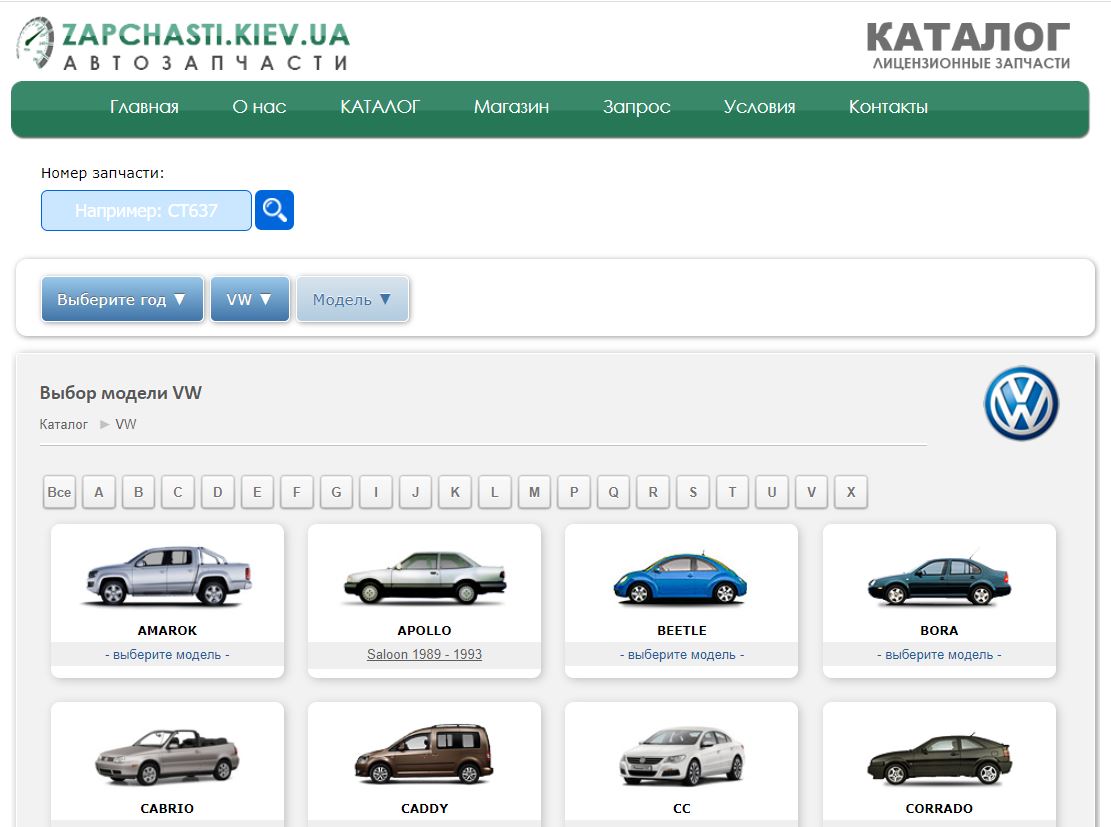Filter models by letter R
This screenshot has height=827, width=1111.
click(x=653, y=492)
